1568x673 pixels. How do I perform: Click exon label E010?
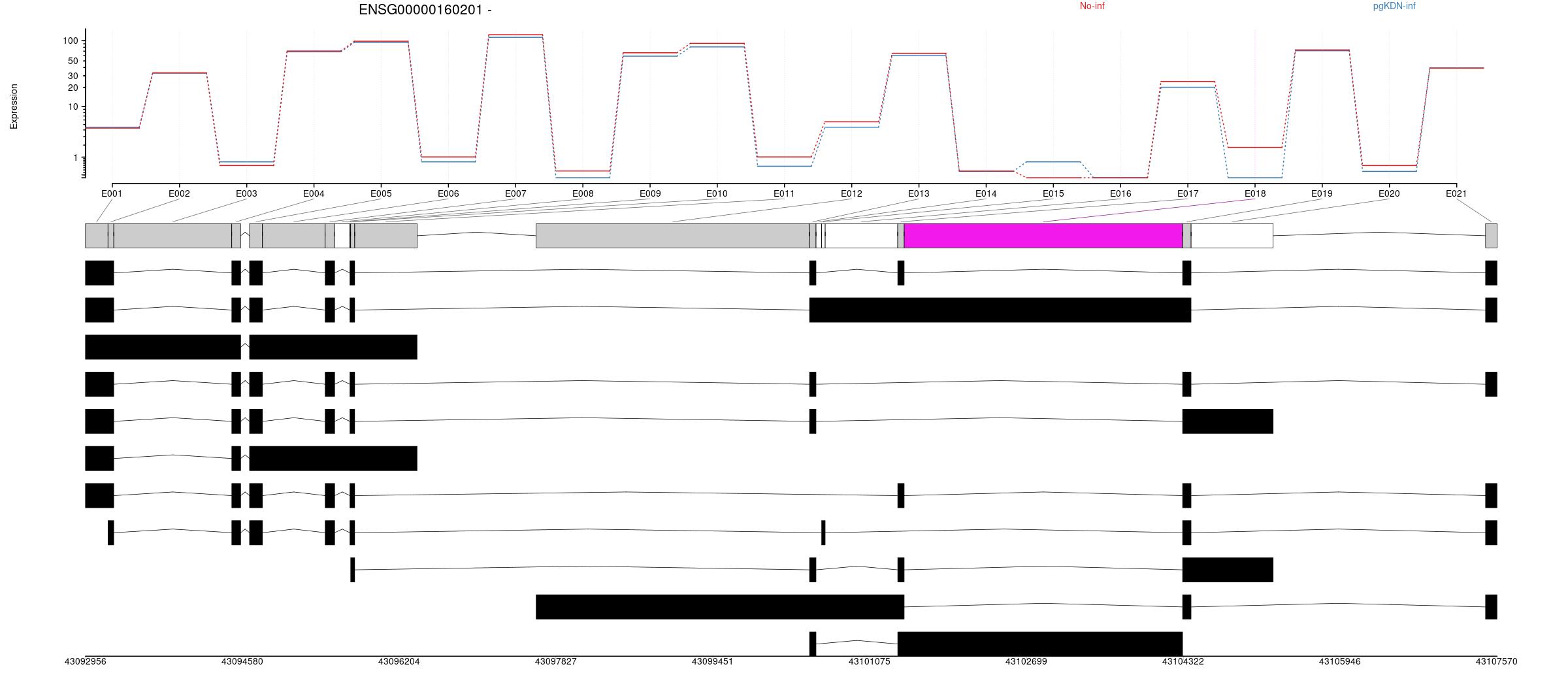pos(717,193)
